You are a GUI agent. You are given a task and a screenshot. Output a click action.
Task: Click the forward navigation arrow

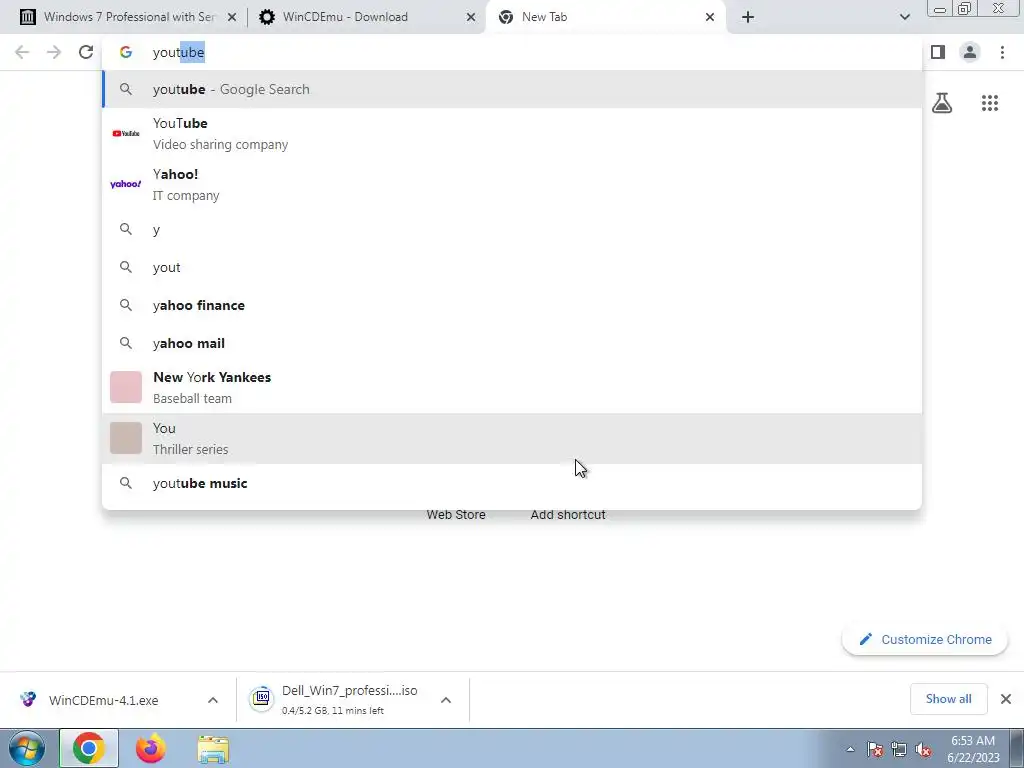54,52
